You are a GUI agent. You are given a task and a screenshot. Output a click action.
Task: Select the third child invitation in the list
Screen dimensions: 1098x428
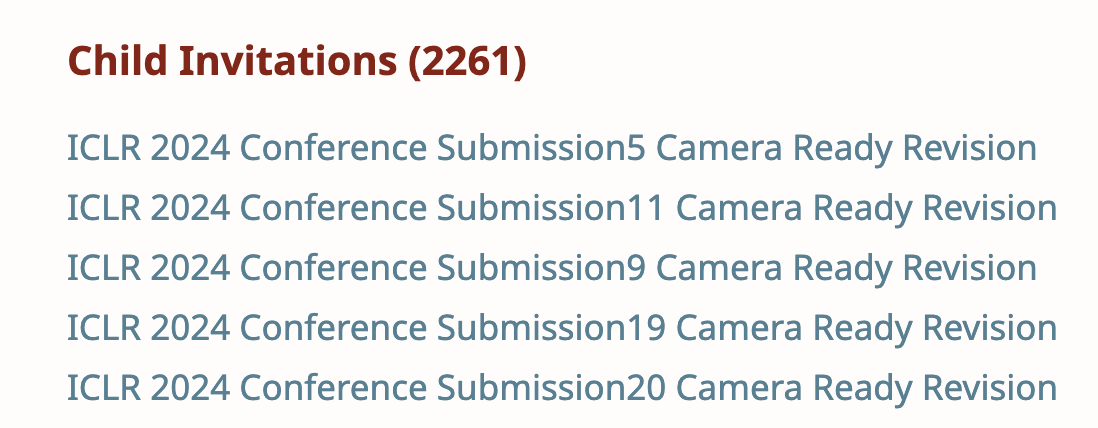click(551, 268)
